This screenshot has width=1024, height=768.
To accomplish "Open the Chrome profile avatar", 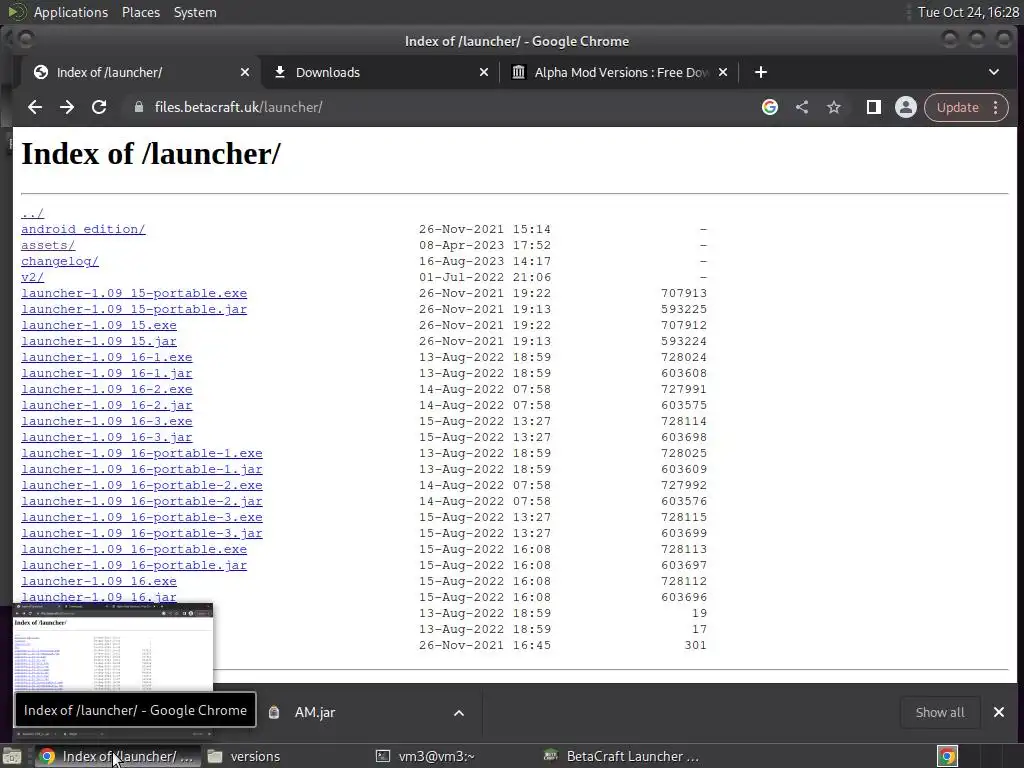I will pos(906,107).
